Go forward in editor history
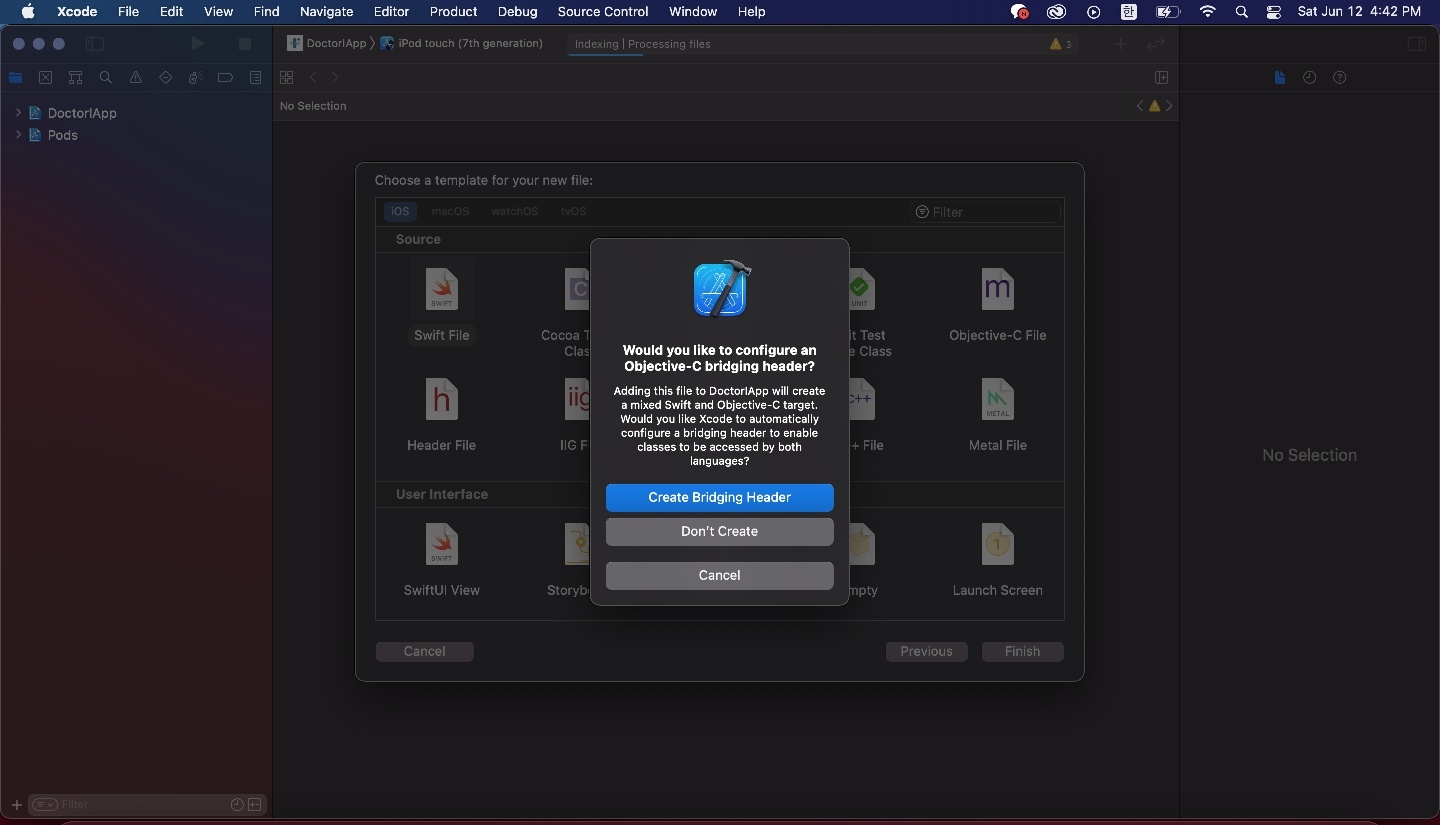Image resolution: width=1440 pixels, height=825 pixels. coord(335,78)
